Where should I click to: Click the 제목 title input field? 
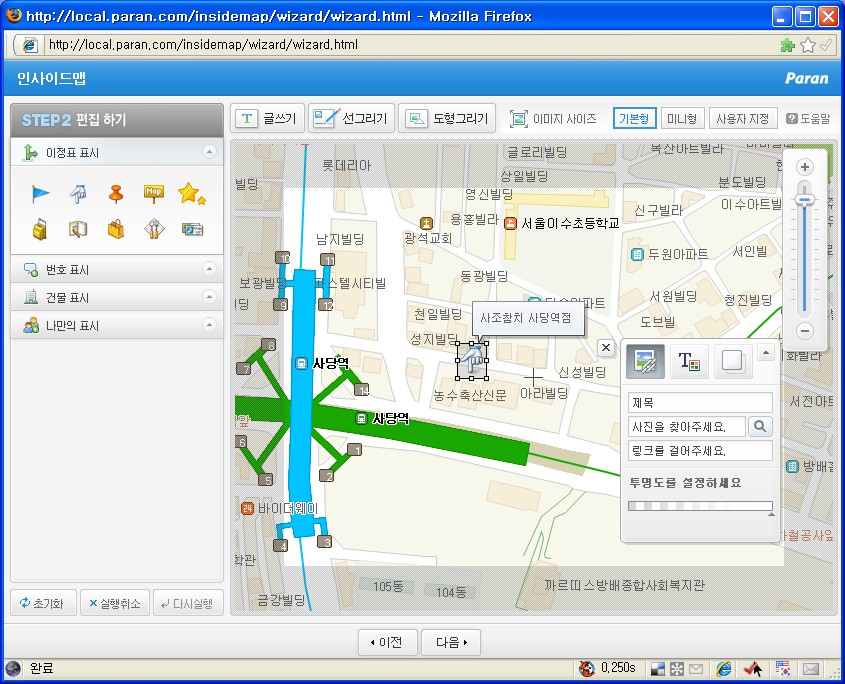[700, 403]
